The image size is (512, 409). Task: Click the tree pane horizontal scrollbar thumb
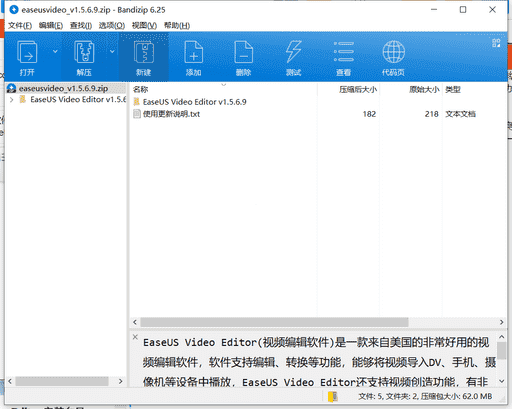[x=62, y=381]
